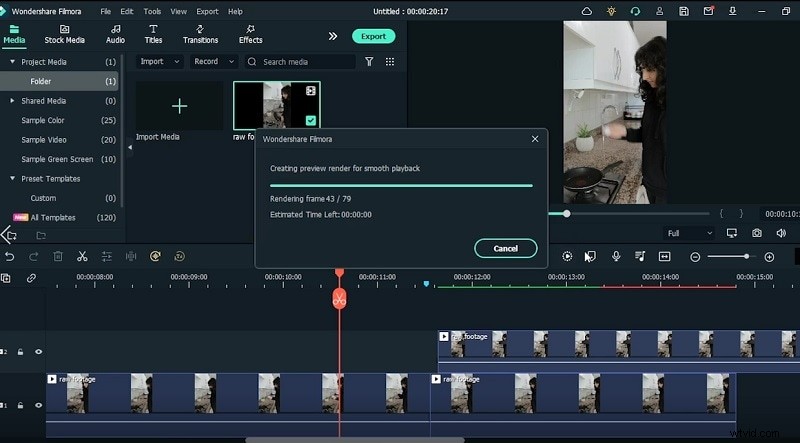Open the File menu
Screen dimensions: 800x443
coord(106,11)
